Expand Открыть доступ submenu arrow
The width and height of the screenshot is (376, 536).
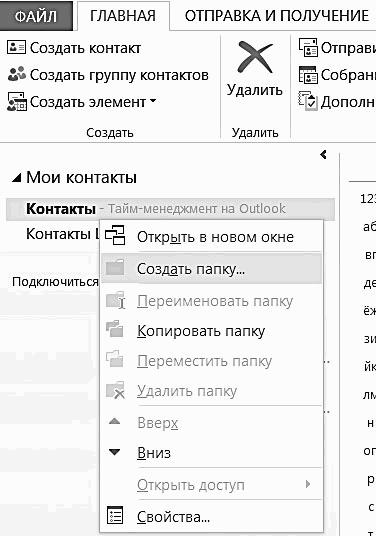[308, 484]
